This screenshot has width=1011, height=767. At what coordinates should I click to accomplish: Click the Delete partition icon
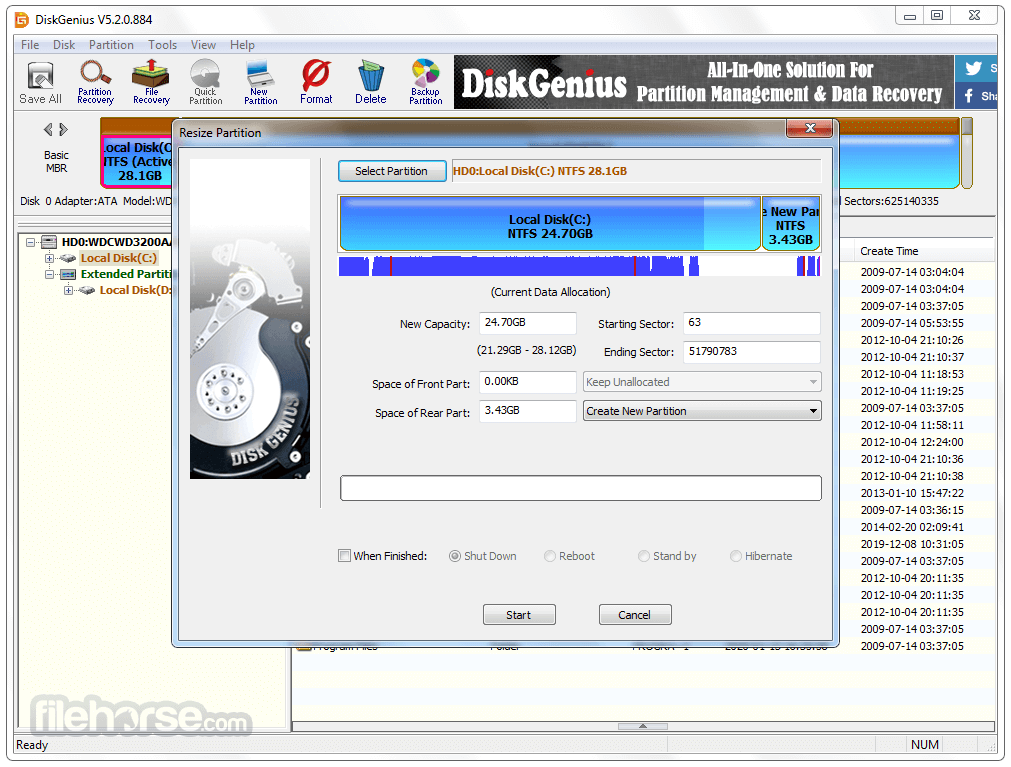371,83
